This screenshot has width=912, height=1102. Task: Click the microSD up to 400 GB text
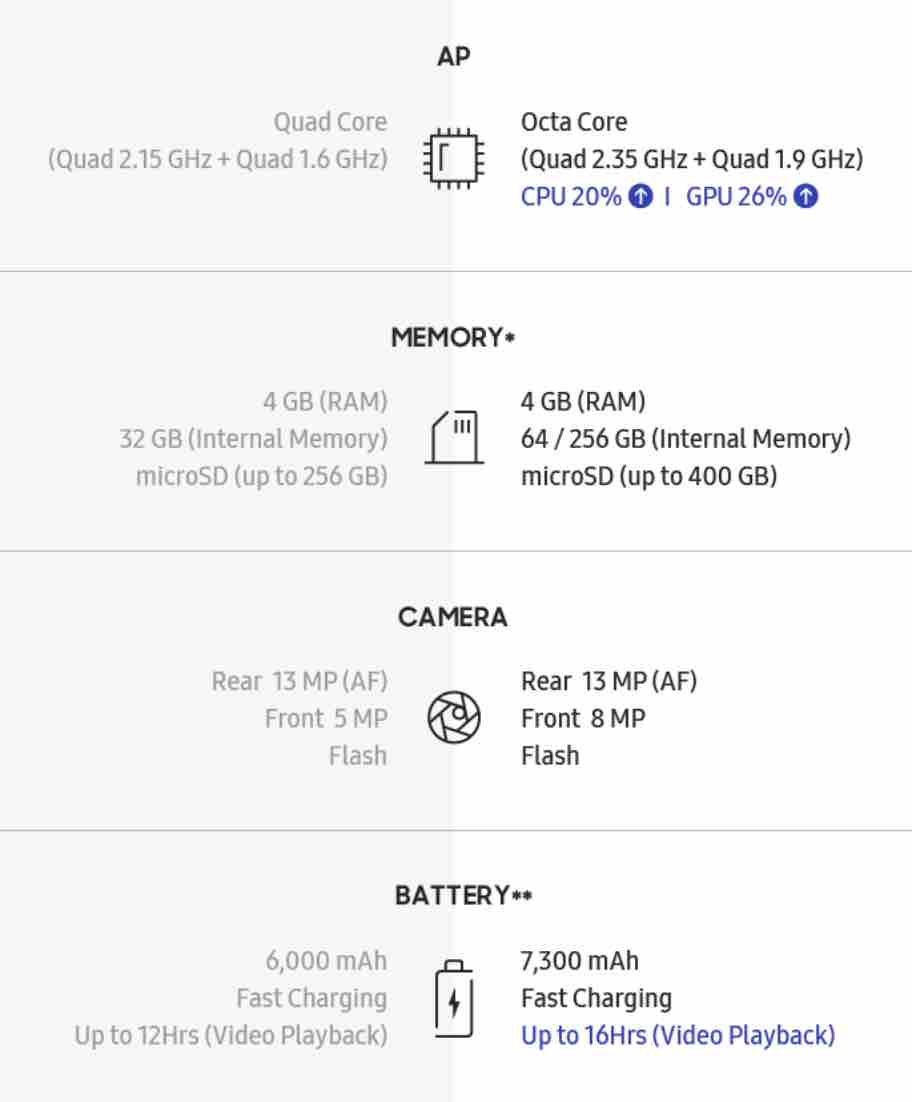click(648, 476)
